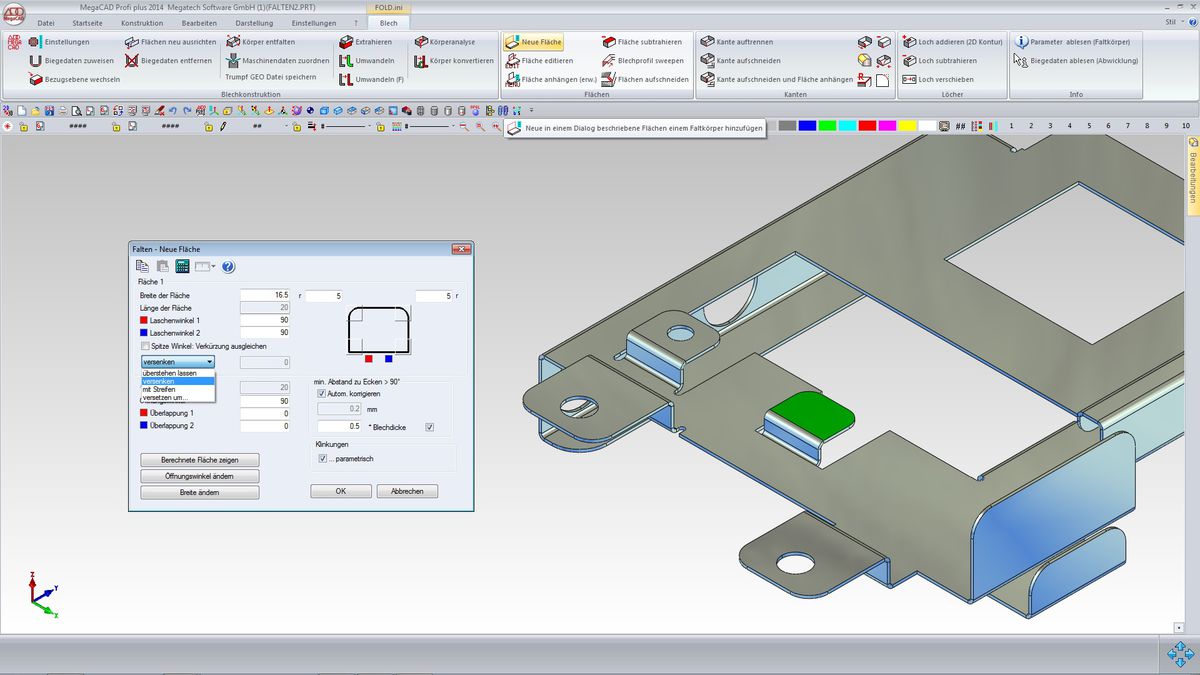Click the Biegedaten zuweisen tool icon
The image size is (1200, 675).
(x=36, y=60)
